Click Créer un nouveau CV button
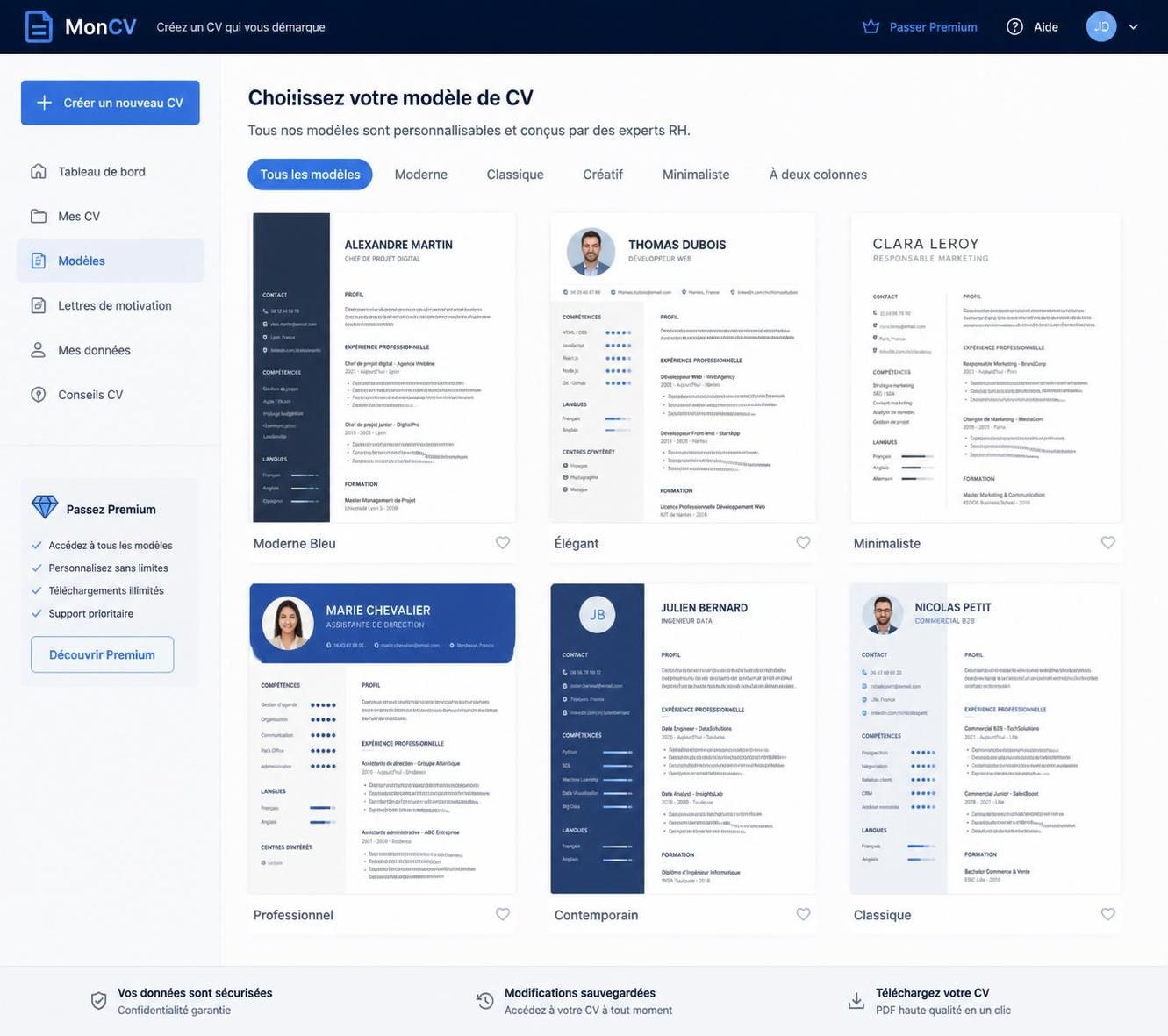The image size is (1168, 1036). tap(111, 103)
